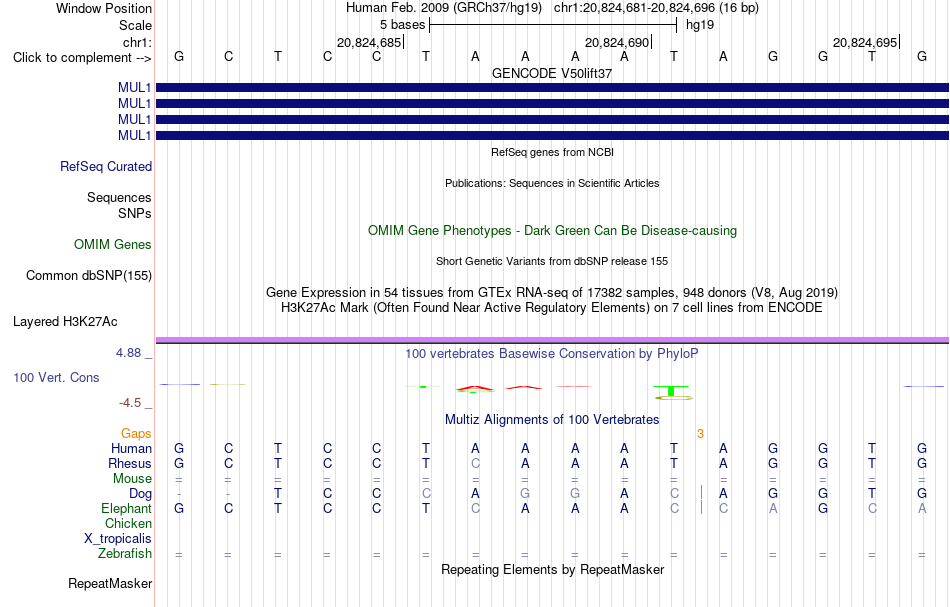This screenshot has height=607, width=950.
Task: Click the orange Gaps label
Action: point(136,434)
